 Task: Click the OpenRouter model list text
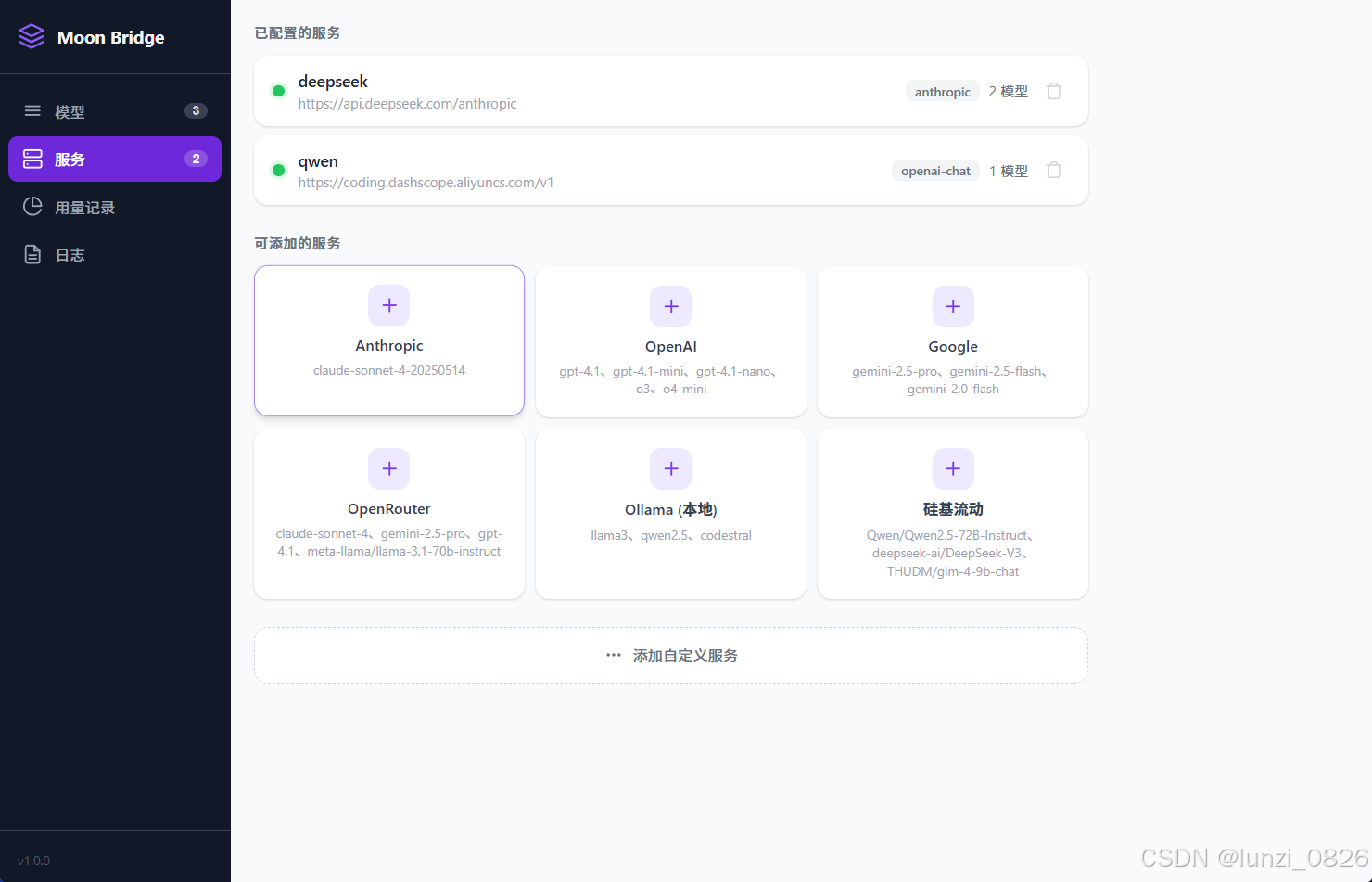(x=389, y=543)
